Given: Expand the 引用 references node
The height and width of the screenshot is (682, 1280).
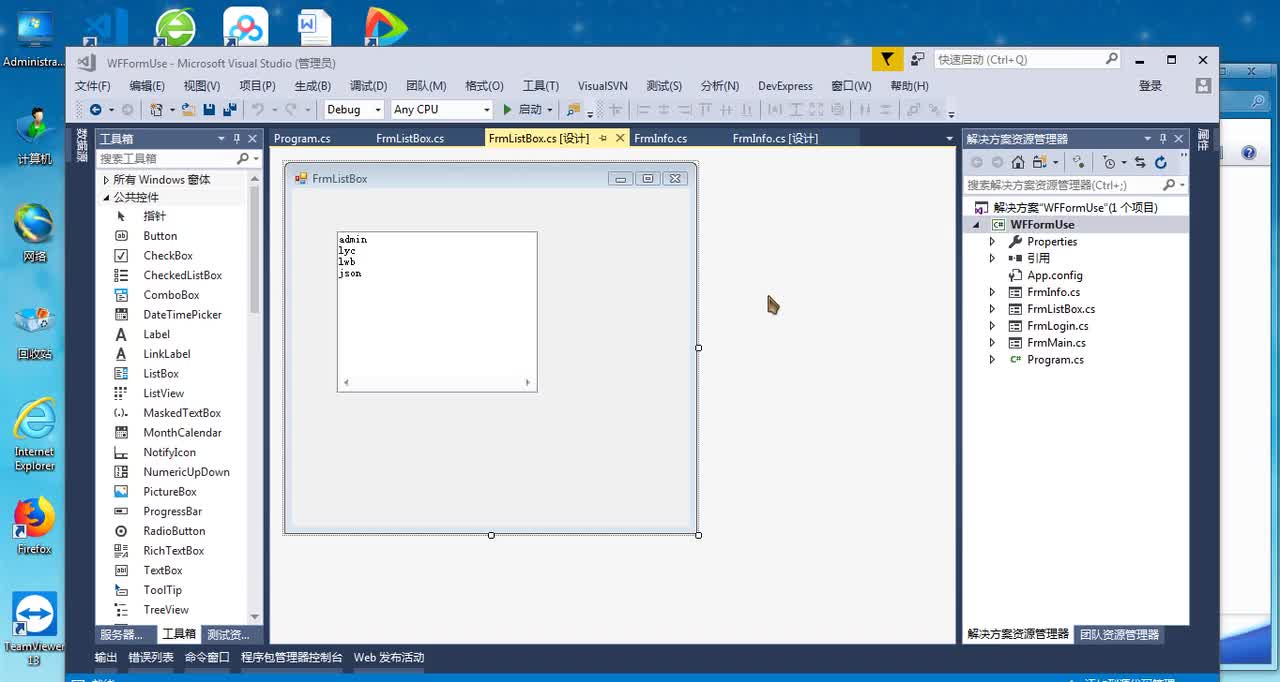Looking at the screenshot, I should click(992, 258).
